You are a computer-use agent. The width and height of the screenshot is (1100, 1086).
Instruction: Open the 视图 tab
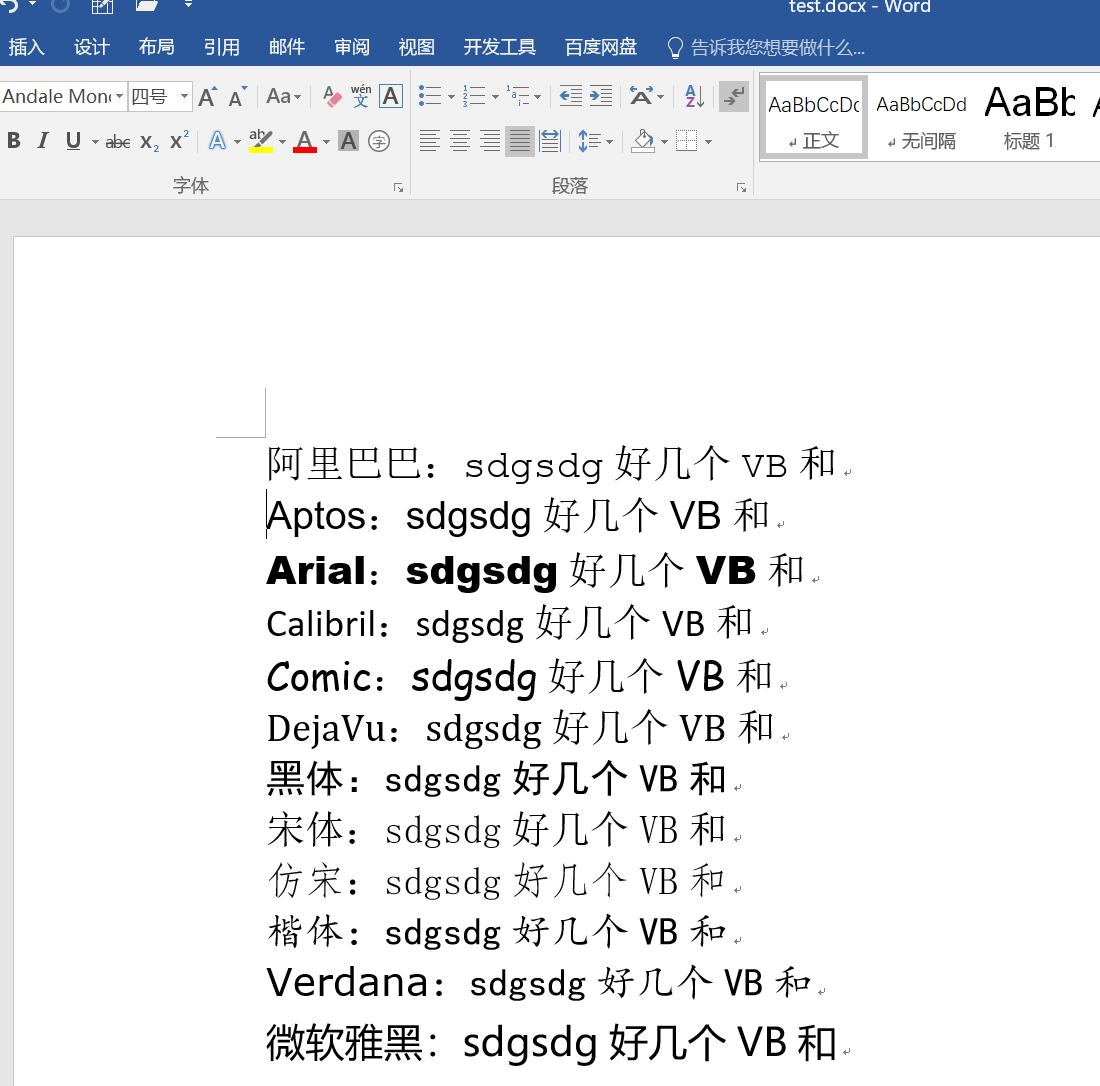417,47
